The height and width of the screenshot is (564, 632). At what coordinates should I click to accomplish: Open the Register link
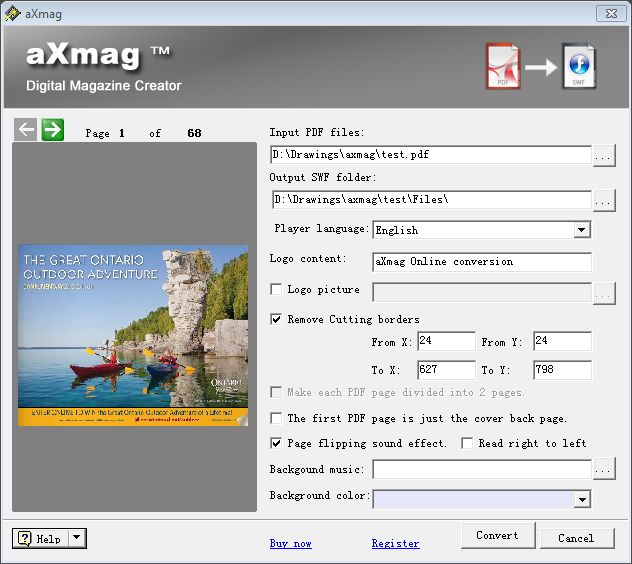point(395,543)
